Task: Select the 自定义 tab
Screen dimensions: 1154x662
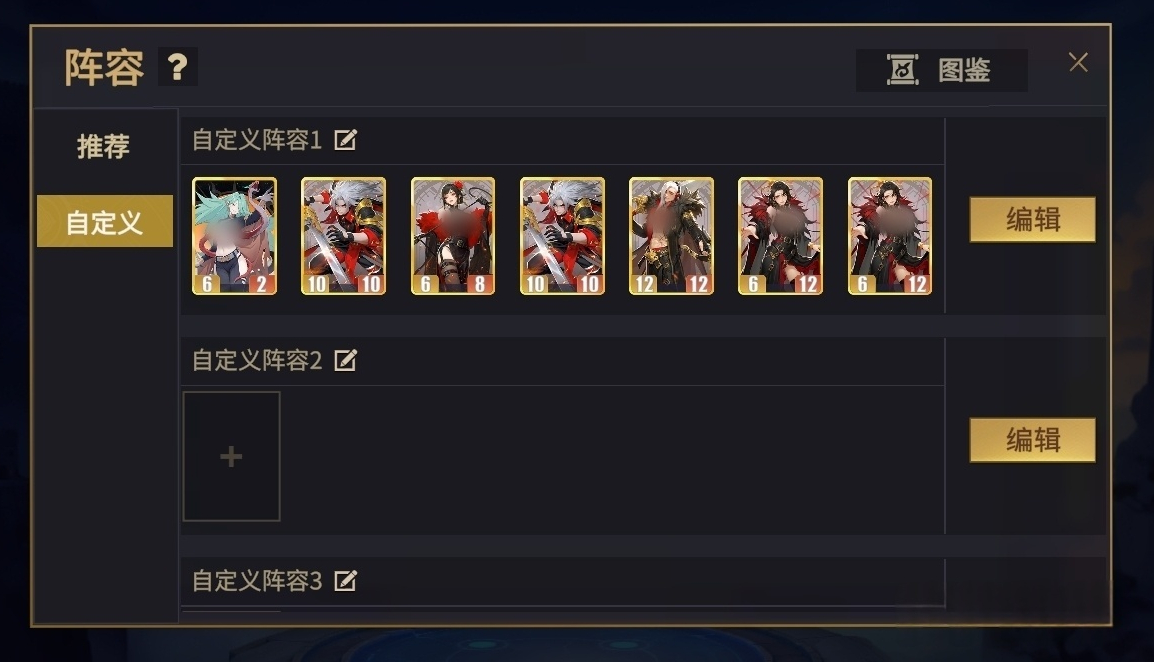Action: (105, 222)
